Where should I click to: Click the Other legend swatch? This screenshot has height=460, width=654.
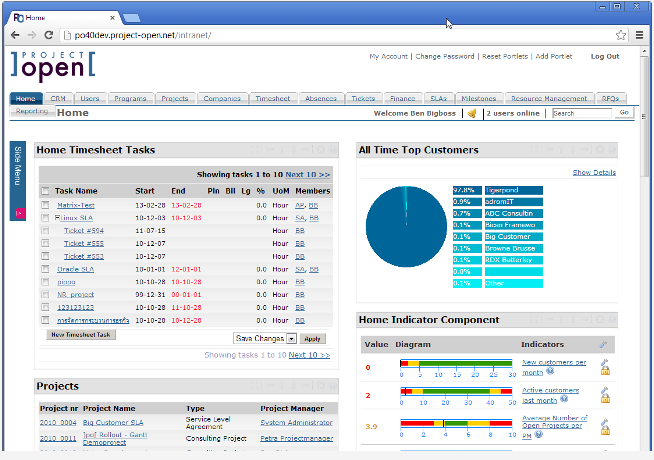click(x=513, y=283)
